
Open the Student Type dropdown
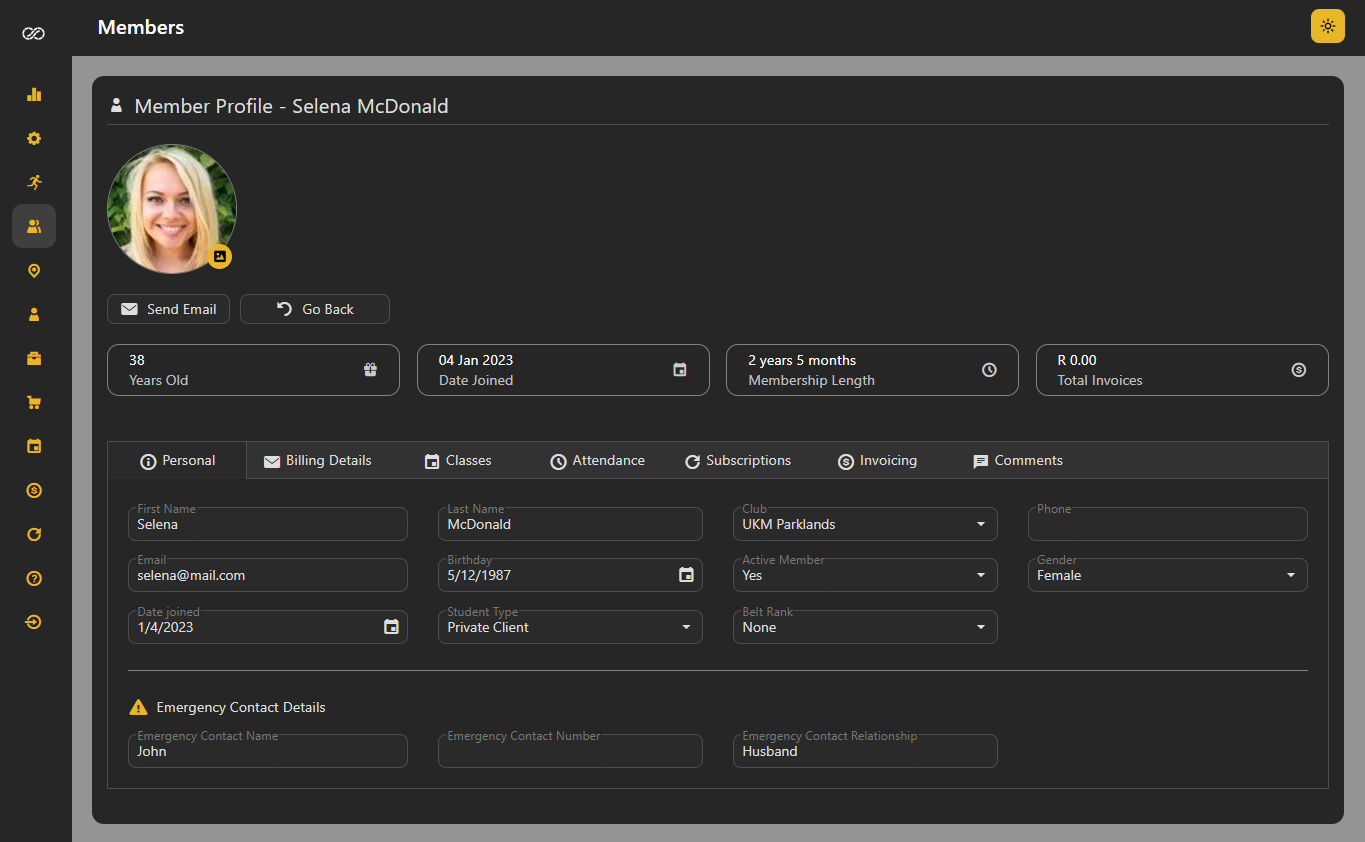(570, 627)
